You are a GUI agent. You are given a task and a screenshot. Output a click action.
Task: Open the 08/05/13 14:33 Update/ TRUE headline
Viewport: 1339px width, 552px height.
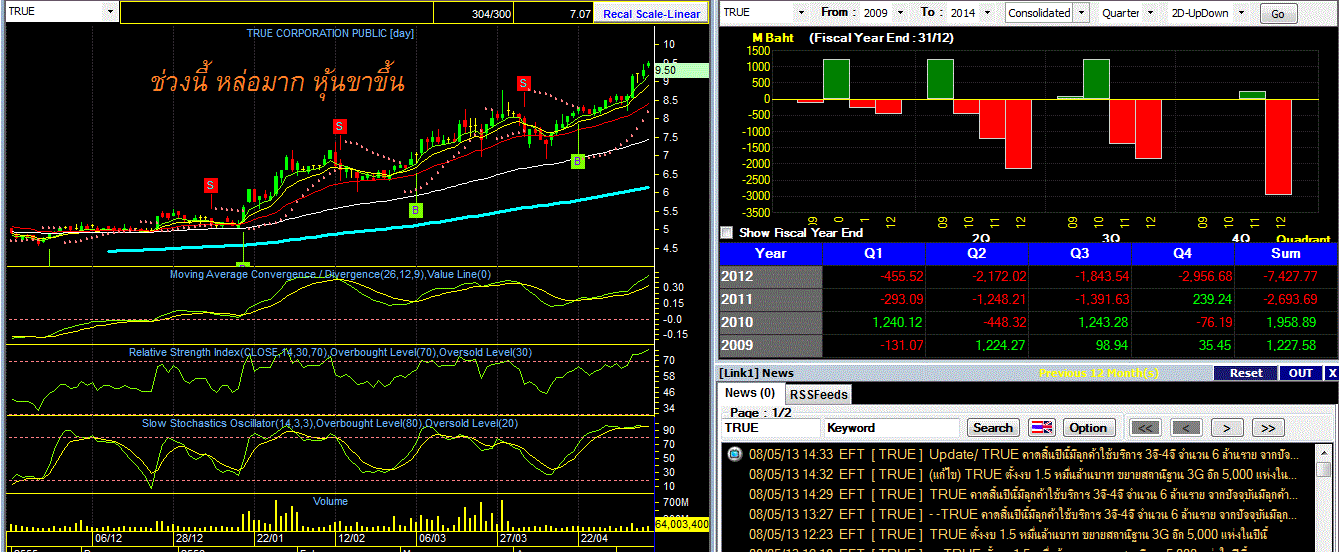pos(1024,454)
